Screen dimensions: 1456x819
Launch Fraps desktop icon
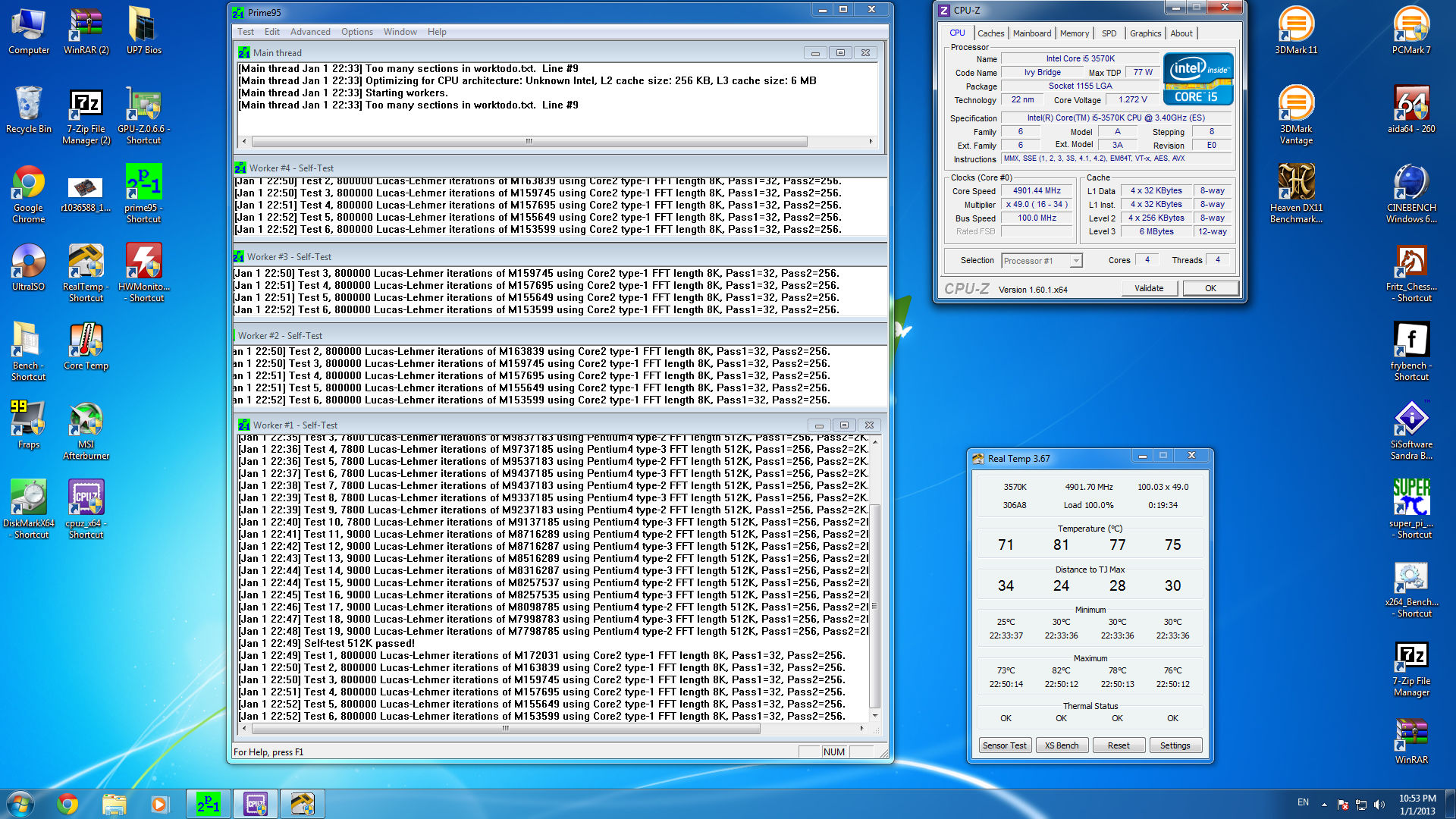click(x=29, y=426)
